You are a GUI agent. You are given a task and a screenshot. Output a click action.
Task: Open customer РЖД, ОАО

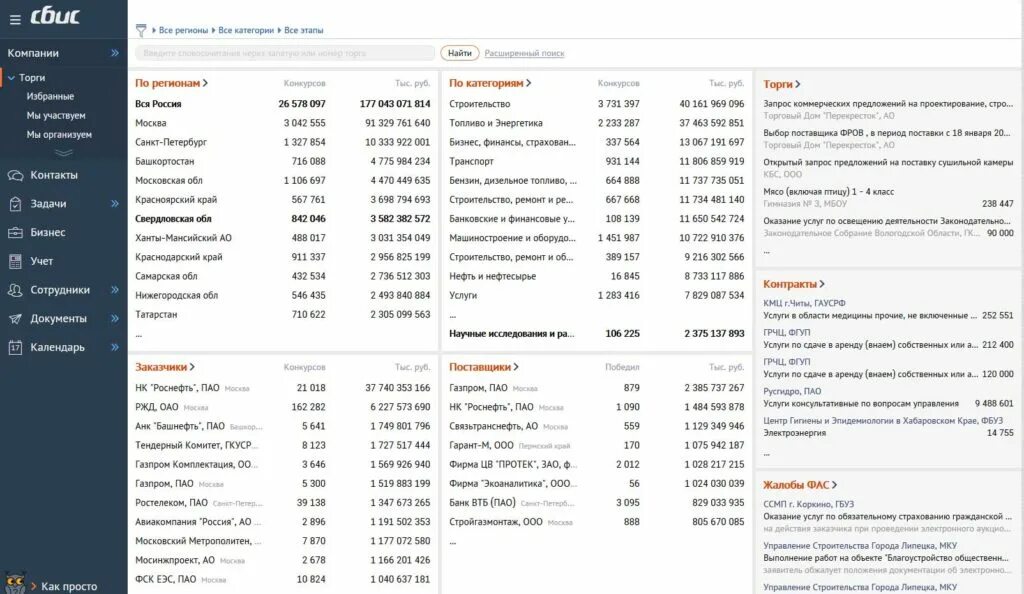[x=157, y=407]
